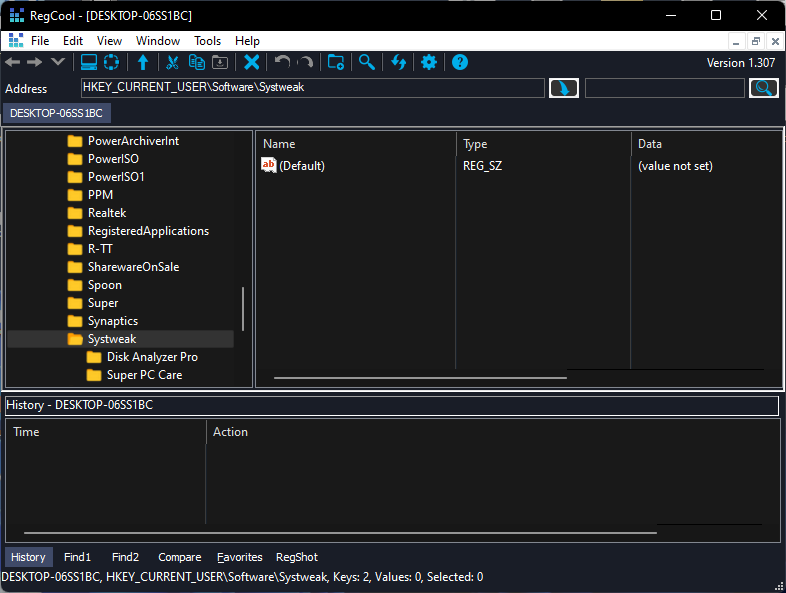The height and width of the screenshot is (593, 786).
Task: Open the Help menu
Action: tap(247, 41)
